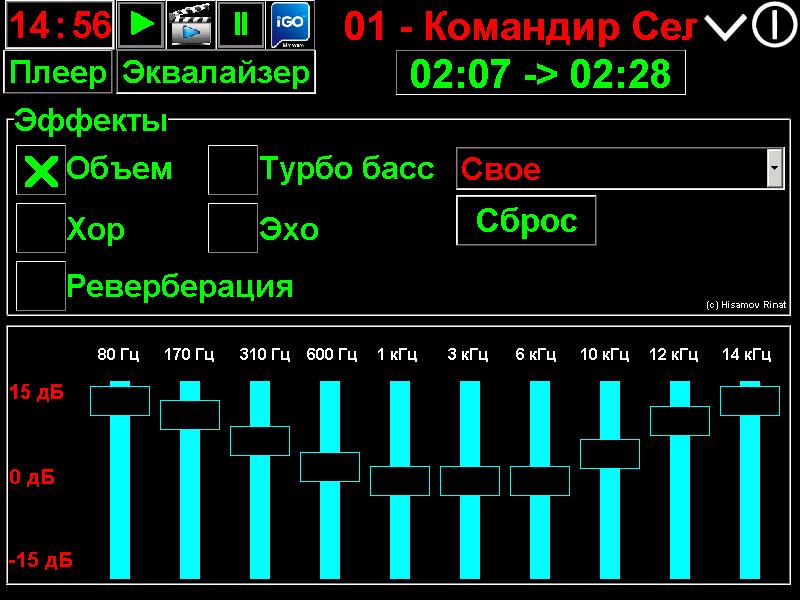Click the Хор label text

(x=96, y=229)
